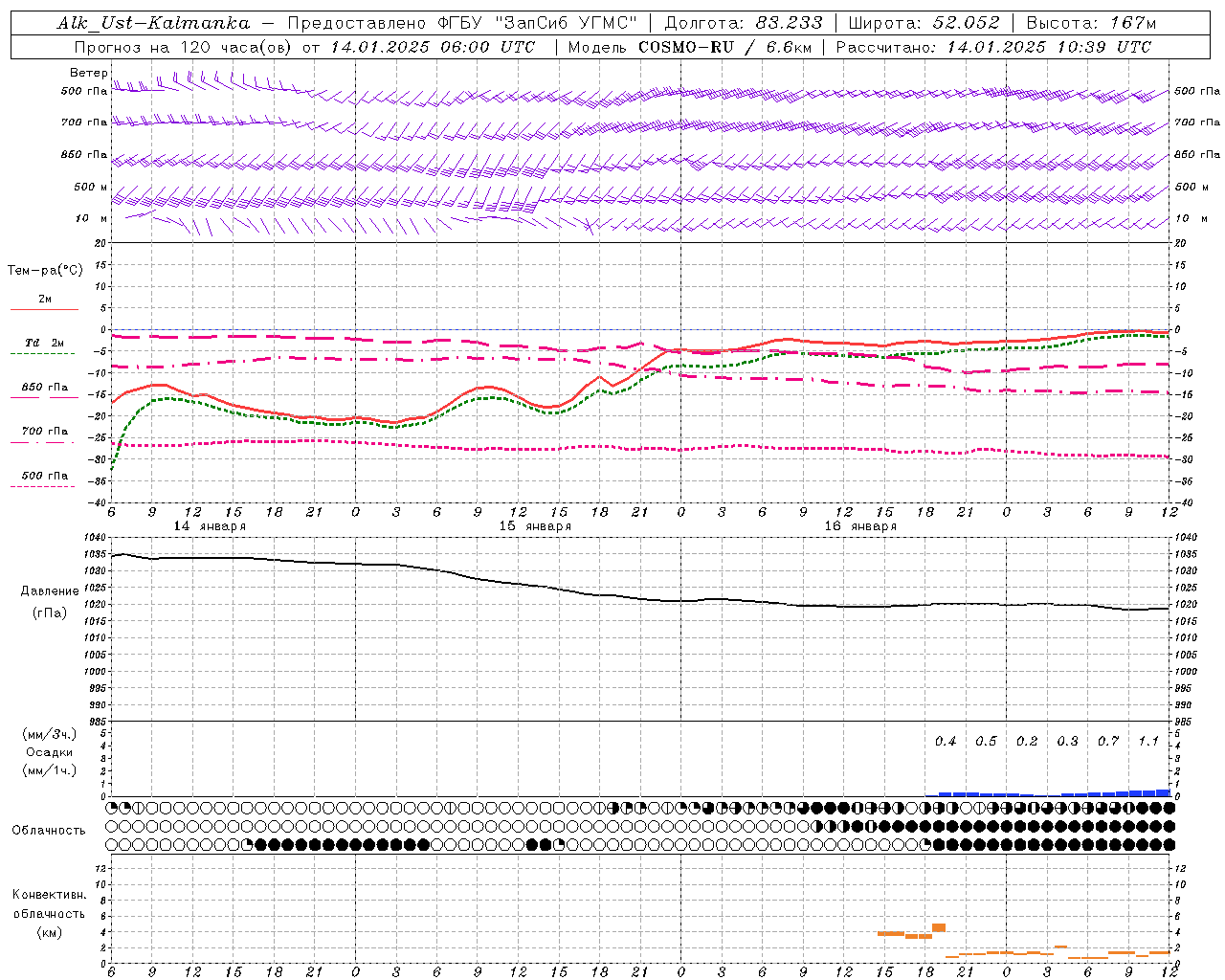Click the 14 января date label
1225x980 pixels.
tap(210, 526)
